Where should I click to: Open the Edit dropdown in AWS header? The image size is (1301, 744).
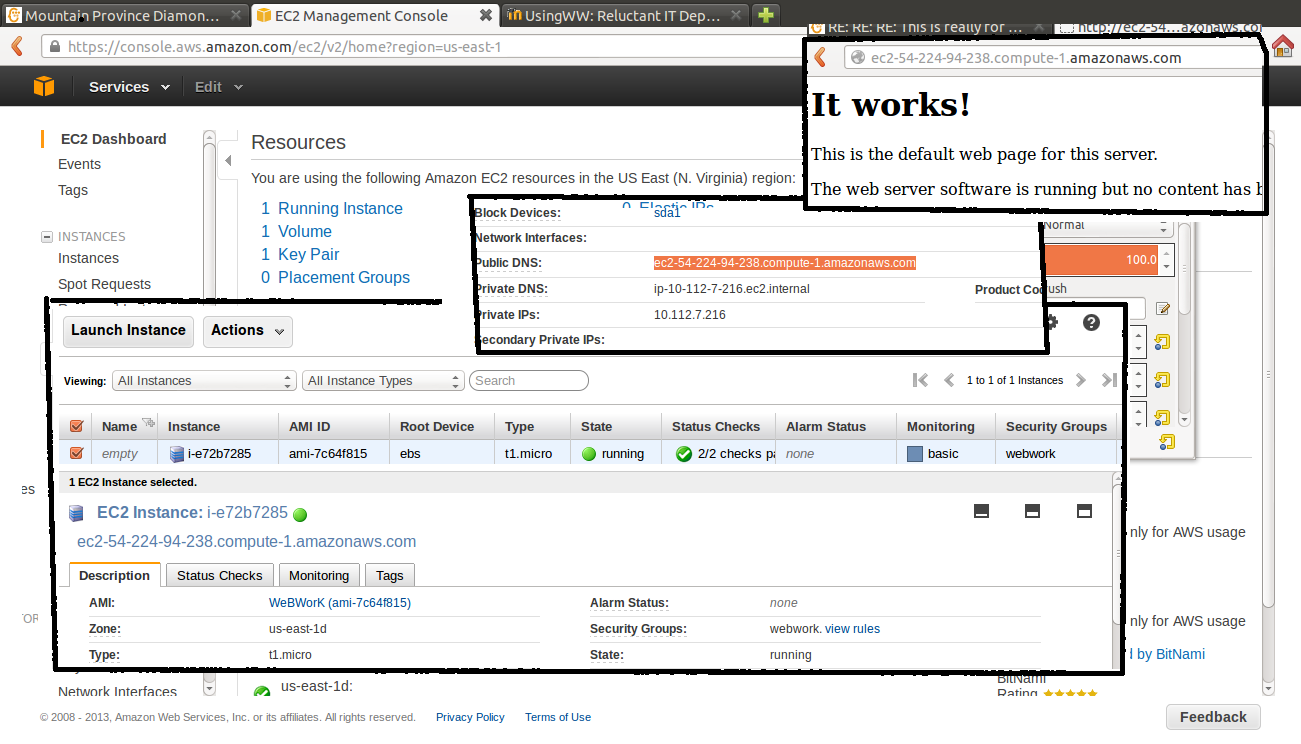pos(219,87)
